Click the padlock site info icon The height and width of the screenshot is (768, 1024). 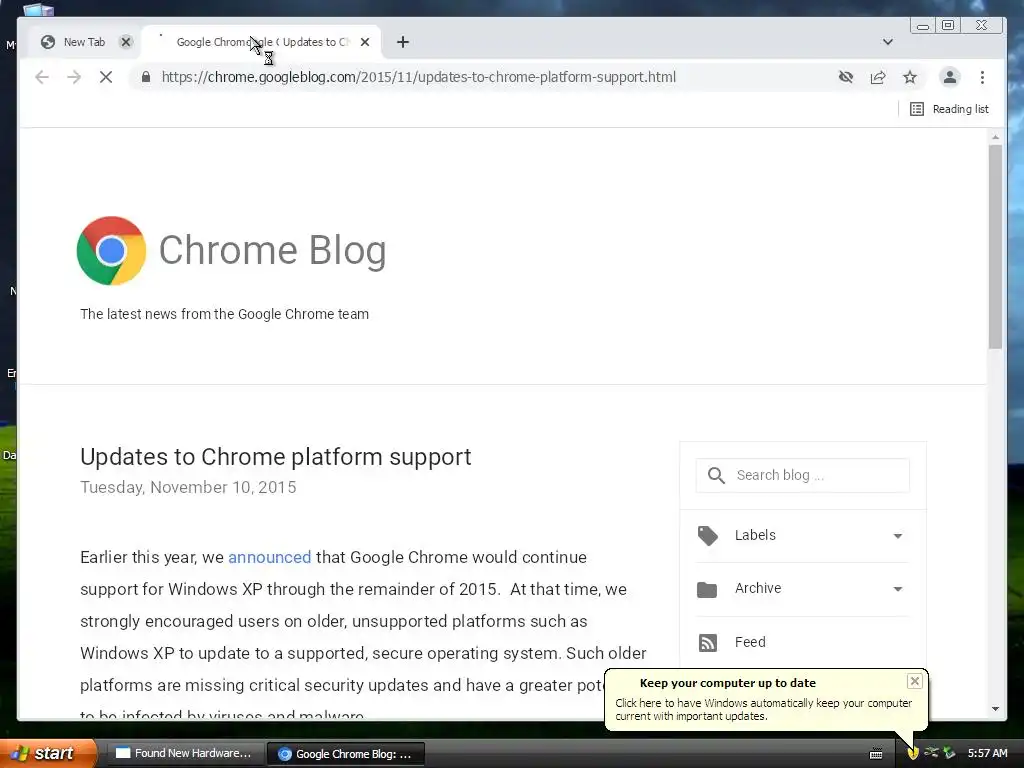click(146, 77)
